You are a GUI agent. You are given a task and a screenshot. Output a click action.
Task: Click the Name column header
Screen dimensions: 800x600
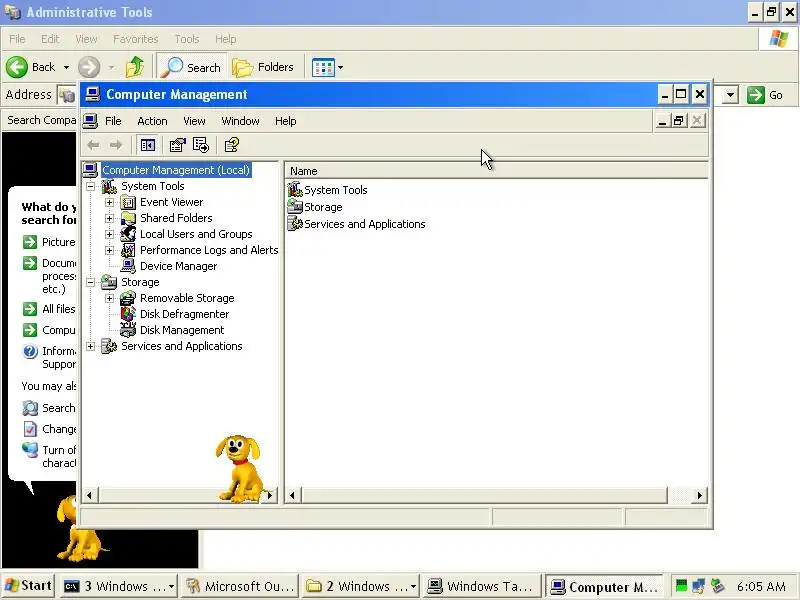[496, 171]
